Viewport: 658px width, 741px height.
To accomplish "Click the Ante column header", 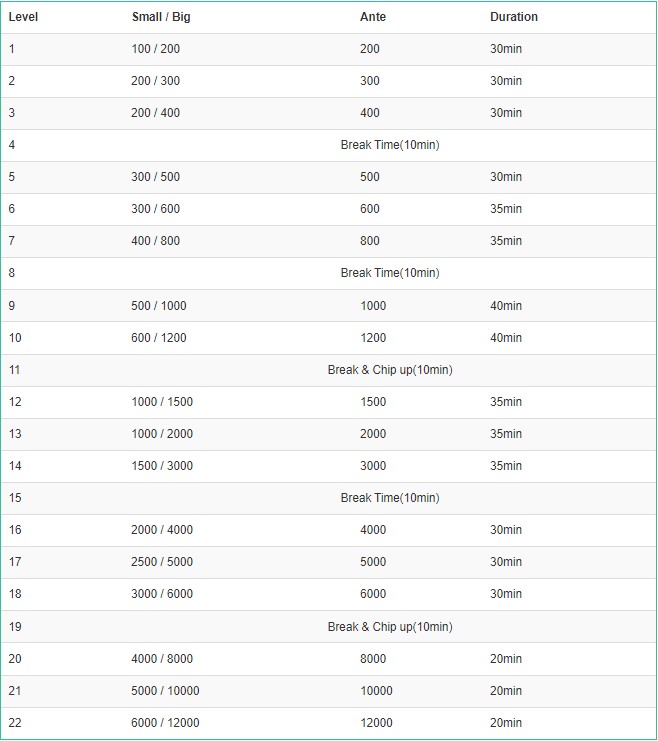I will 373,17.
